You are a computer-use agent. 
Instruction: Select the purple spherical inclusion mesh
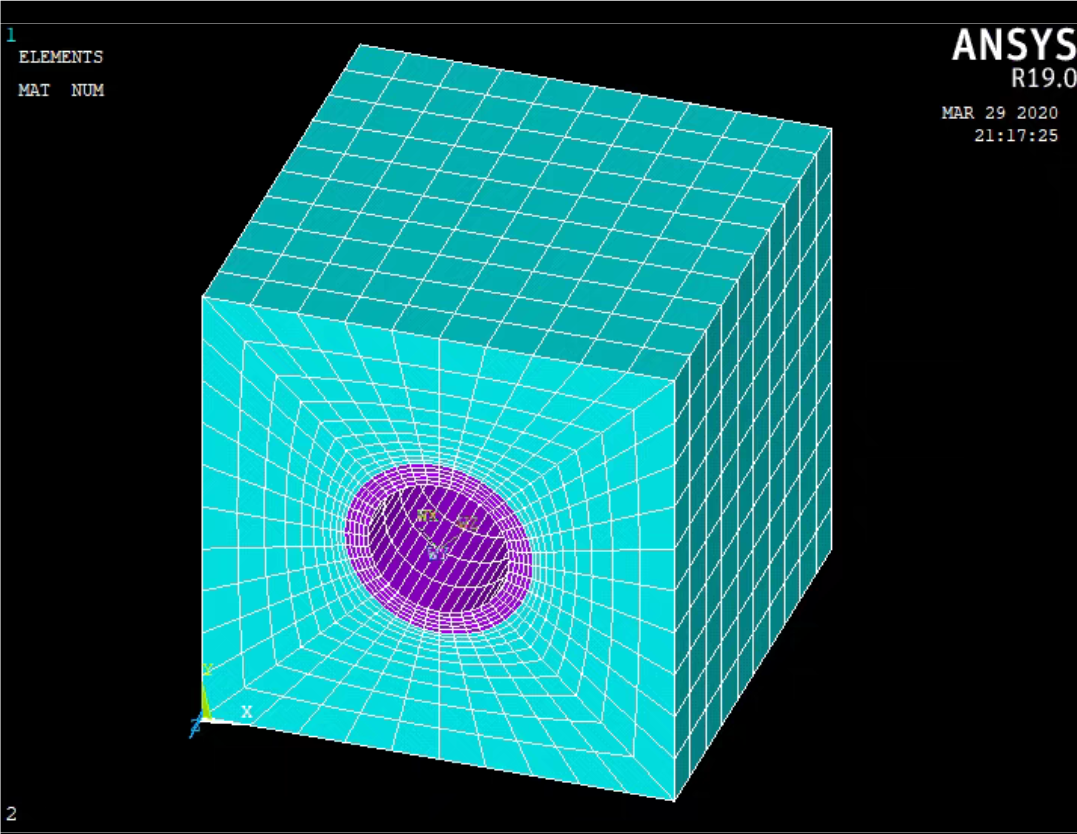tap(440, 548)
